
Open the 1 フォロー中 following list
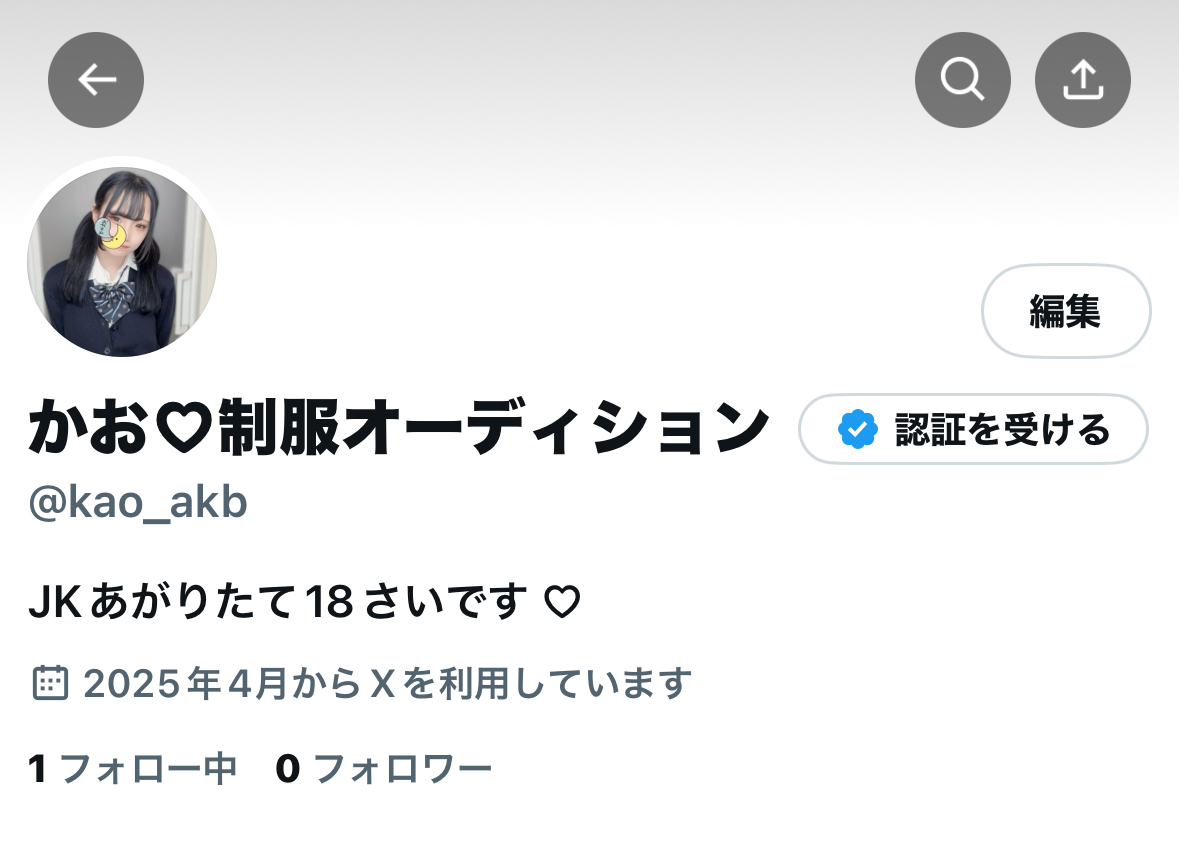[x=132, y=769]
